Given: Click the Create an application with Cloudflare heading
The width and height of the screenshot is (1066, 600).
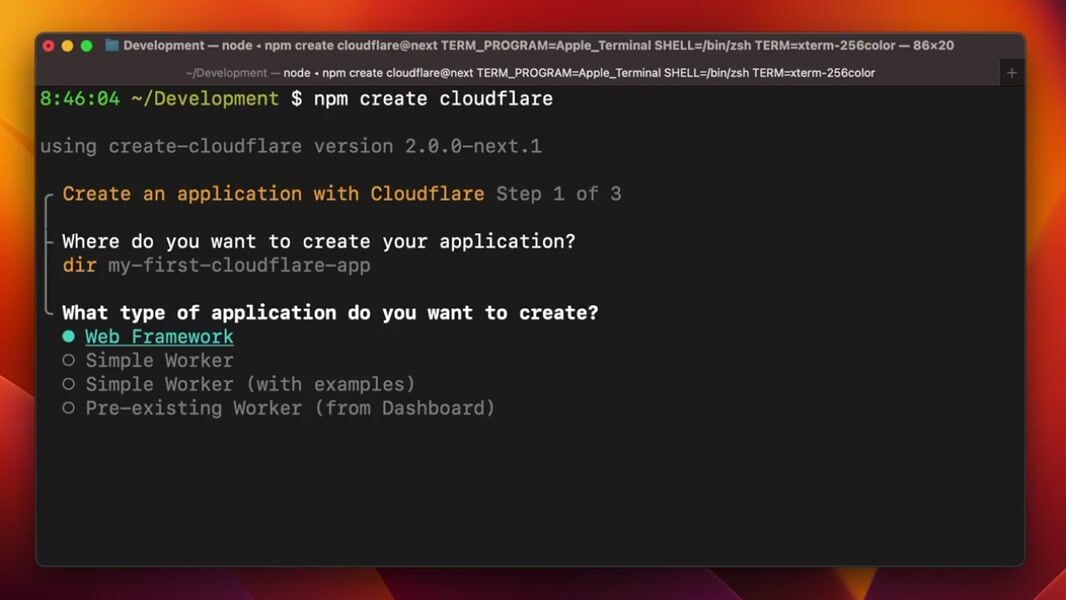Looking at the screenshot, I should [273, 194].
